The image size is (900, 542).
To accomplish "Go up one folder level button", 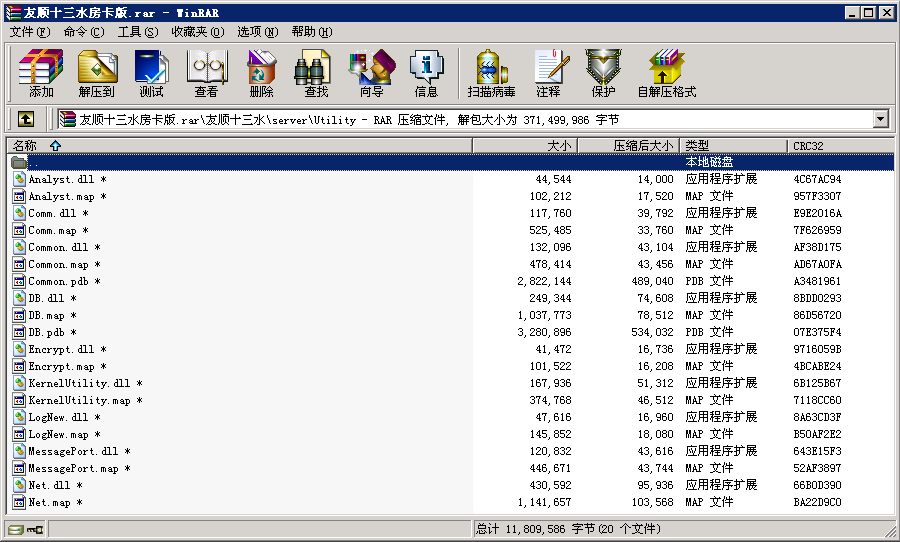I will tap(26, 119).
